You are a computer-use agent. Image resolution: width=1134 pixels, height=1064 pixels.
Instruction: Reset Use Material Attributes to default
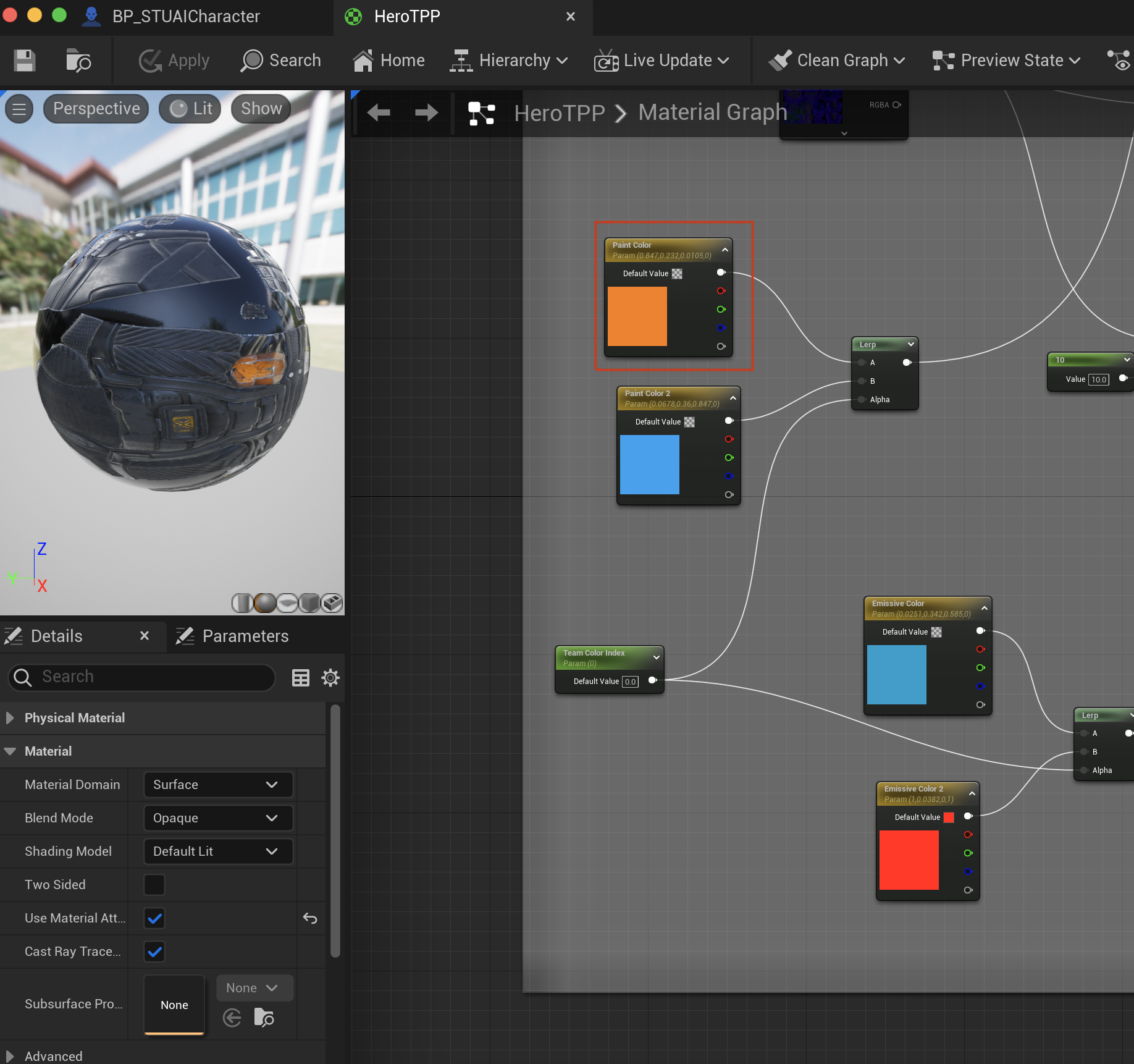[310, 918]
